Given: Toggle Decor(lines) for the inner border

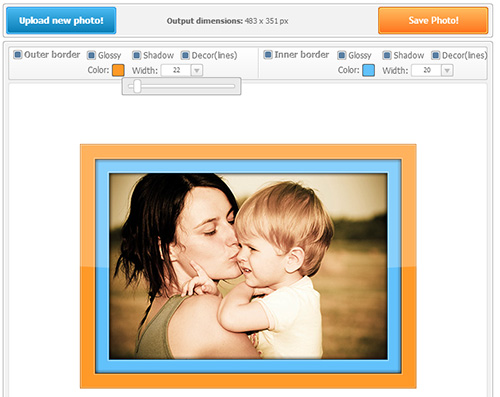Looking at the screenshot, I should pos(435,55).
